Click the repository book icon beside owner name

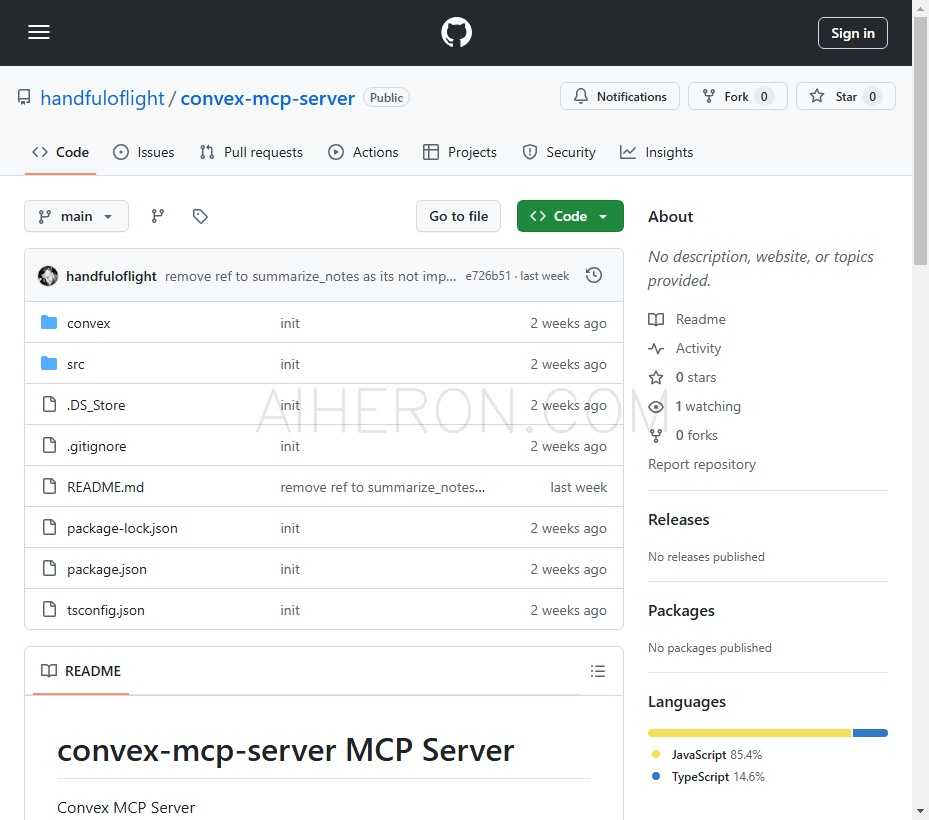24,97
